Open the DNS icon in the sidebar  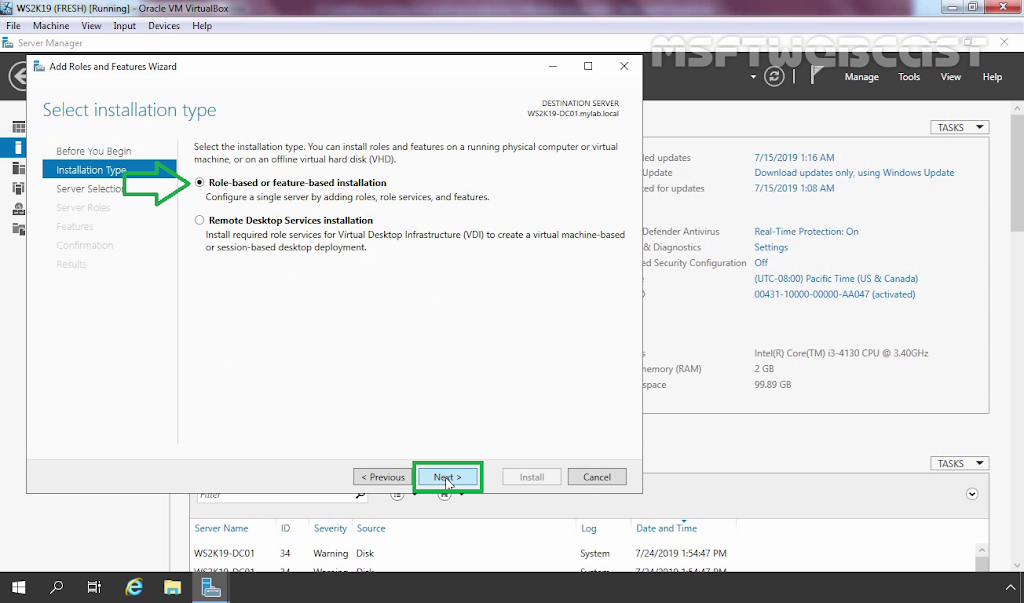19,209
